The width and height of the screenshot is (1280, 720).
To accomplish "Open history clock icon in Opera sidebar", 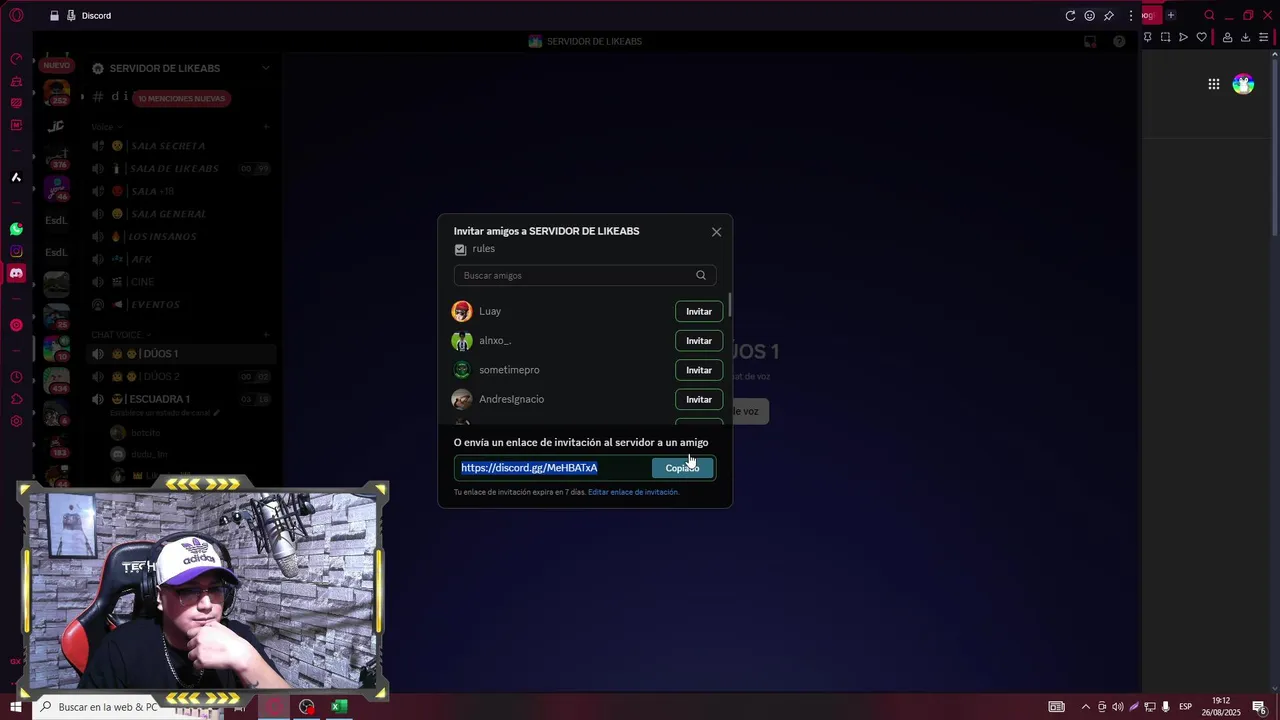I will click(16, 377).
